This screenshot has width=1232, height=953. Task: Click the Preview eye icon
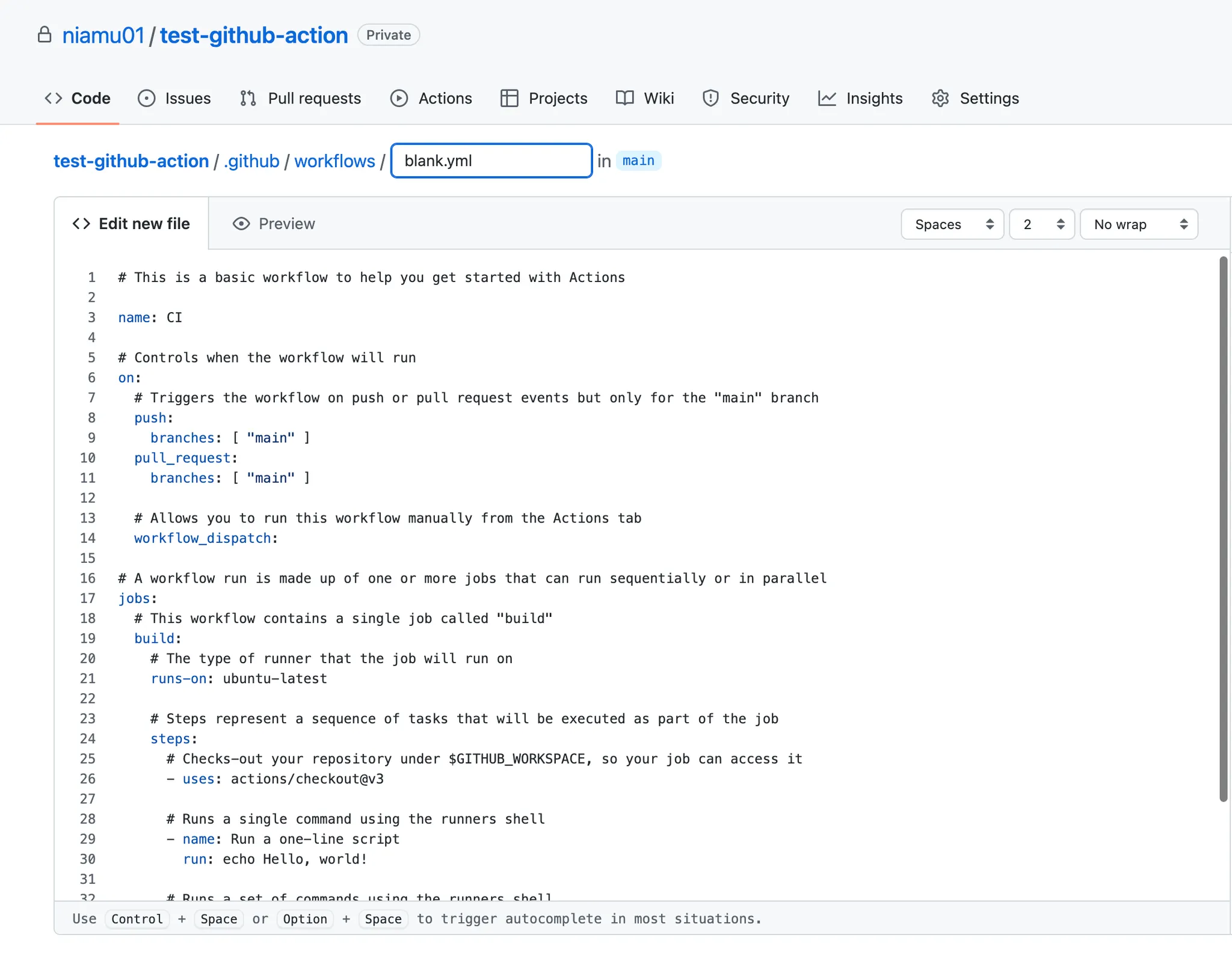click(x=241, y=224)
